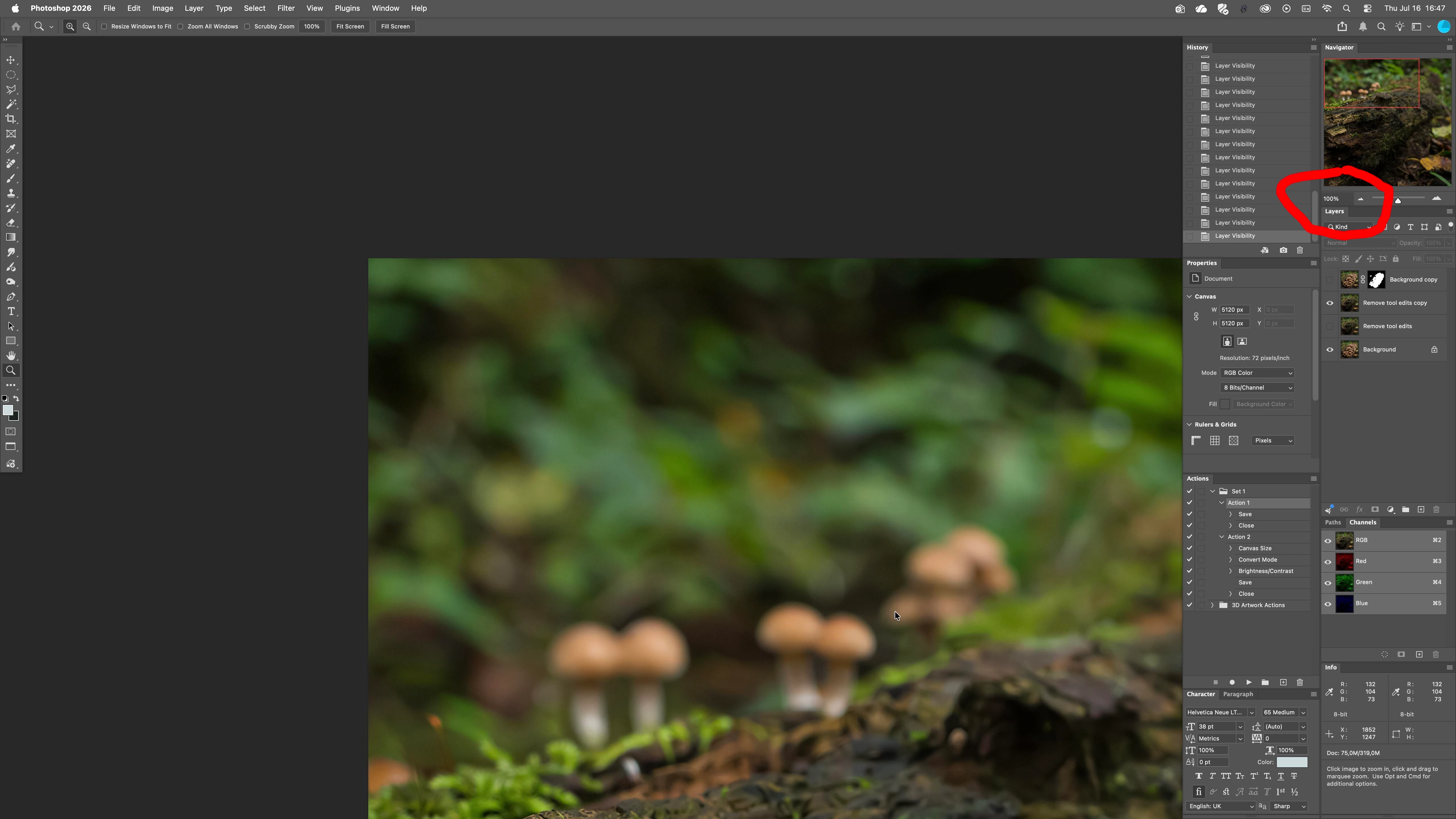Viewport: 1456px width, 819px height.
Task: Click the Navigator zoom slider handle
Action: [x=1398, y=200]
